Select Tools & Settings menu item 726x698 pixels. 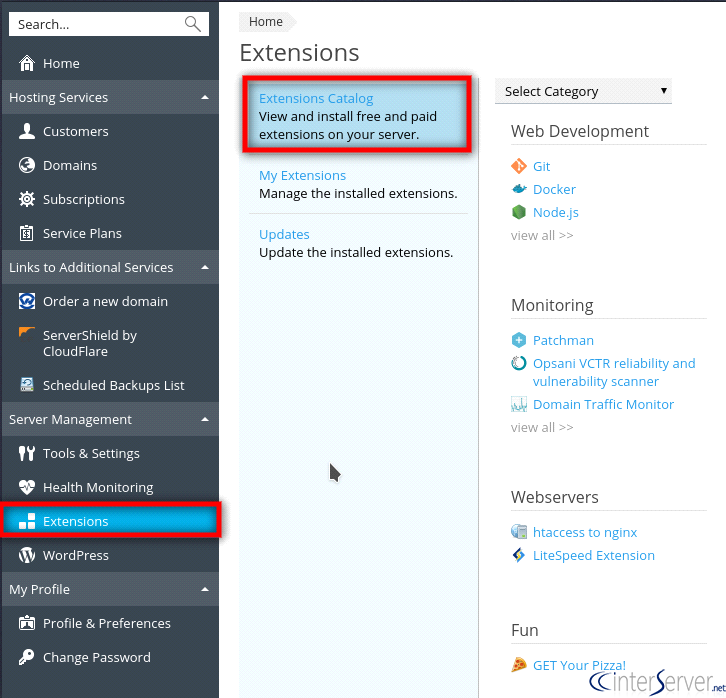click(x=110, y=453)
